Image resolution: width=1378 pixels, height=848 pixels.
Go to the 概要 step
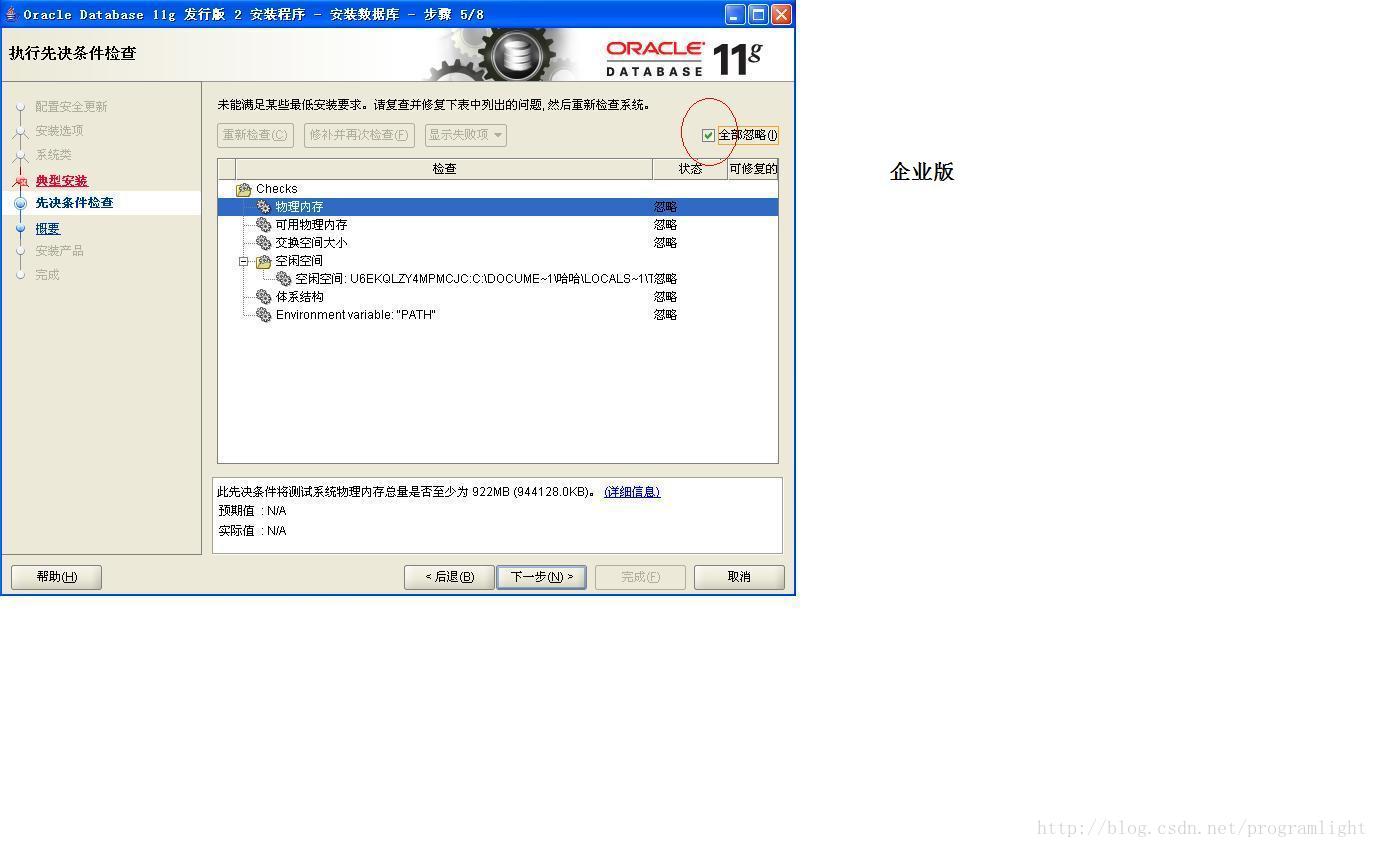click(x=48, y=229)
